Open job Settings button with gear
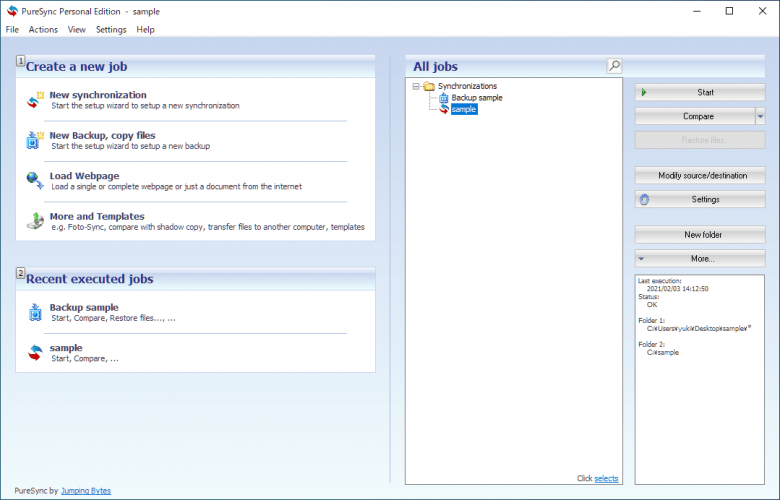Screen dimensions: 780x500 pos(700,200)
